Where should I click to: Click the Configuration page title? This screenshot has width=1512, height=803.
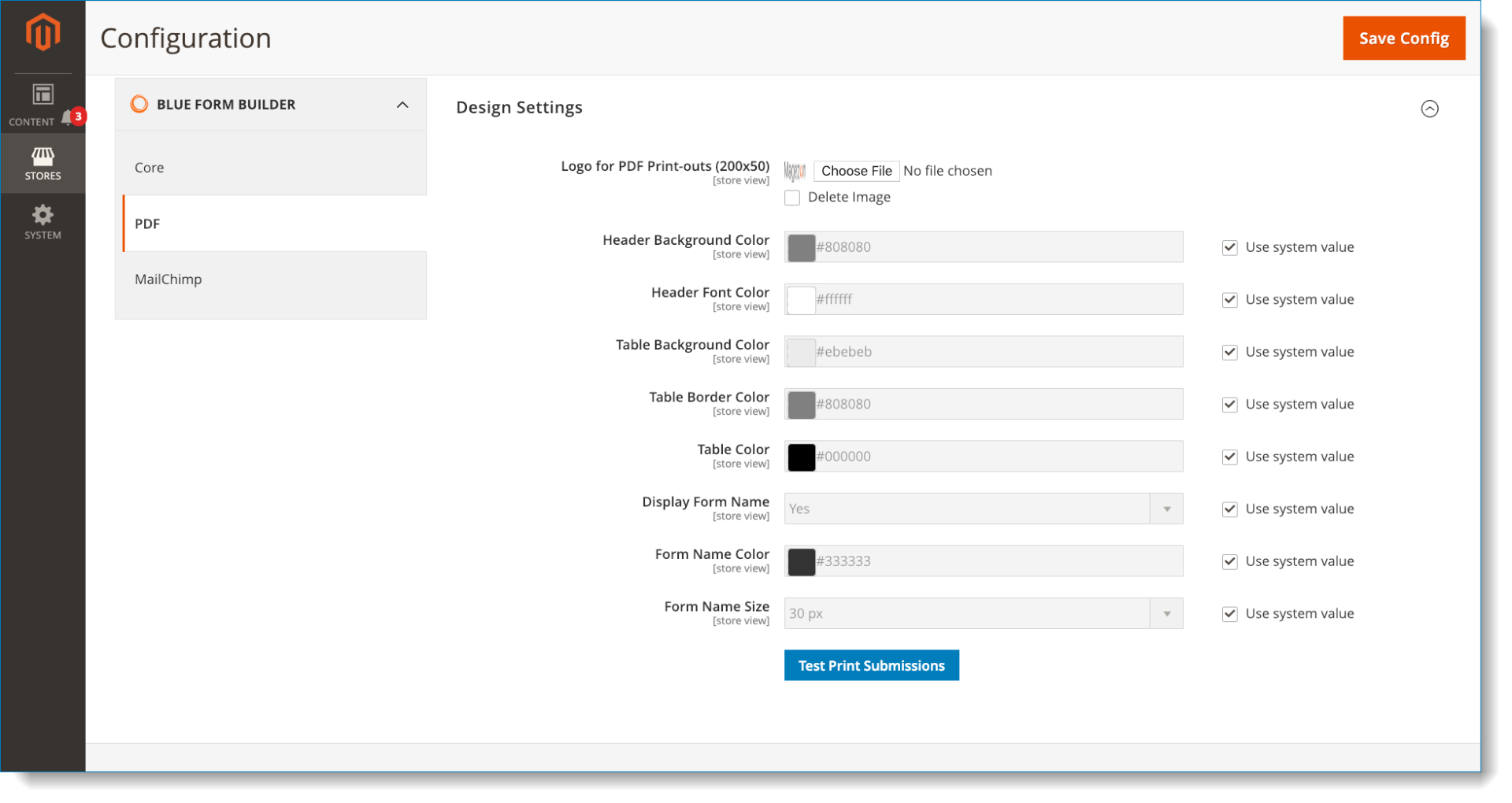coord(186,38)
